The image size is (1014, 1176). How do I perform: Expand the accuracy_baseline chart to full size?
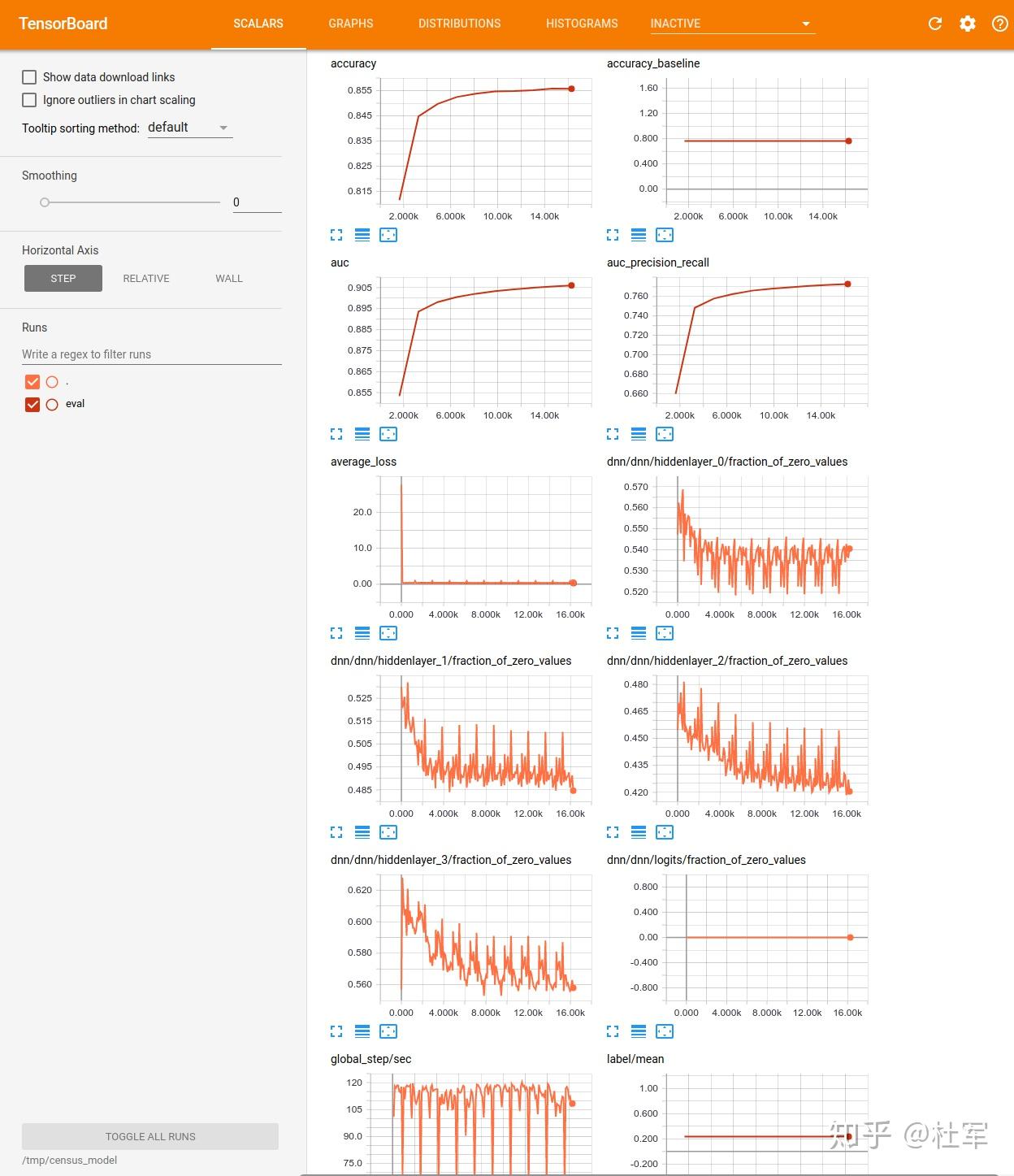click(x=613, y=235)
